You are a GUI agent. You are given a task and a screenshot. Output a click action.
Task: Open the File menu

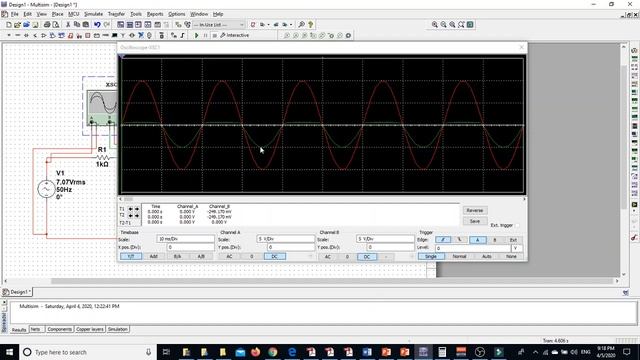(x=14, y=14)
